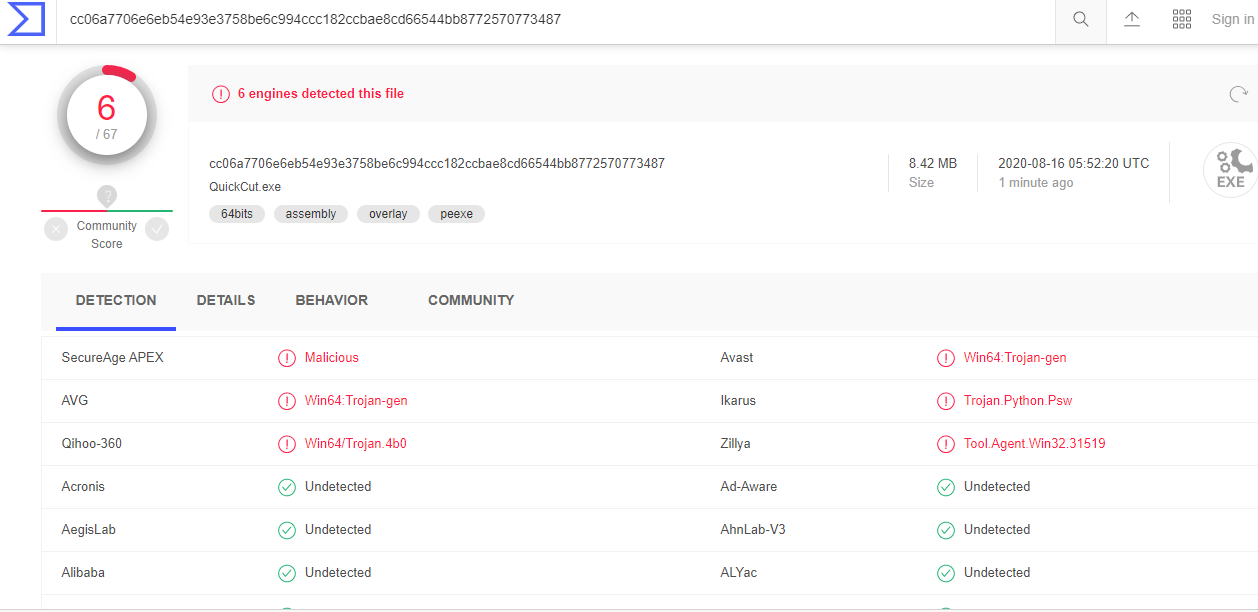Screen dimensions: 1258x612
Task: Vote positive with community score check button
Action: (157, 229)
